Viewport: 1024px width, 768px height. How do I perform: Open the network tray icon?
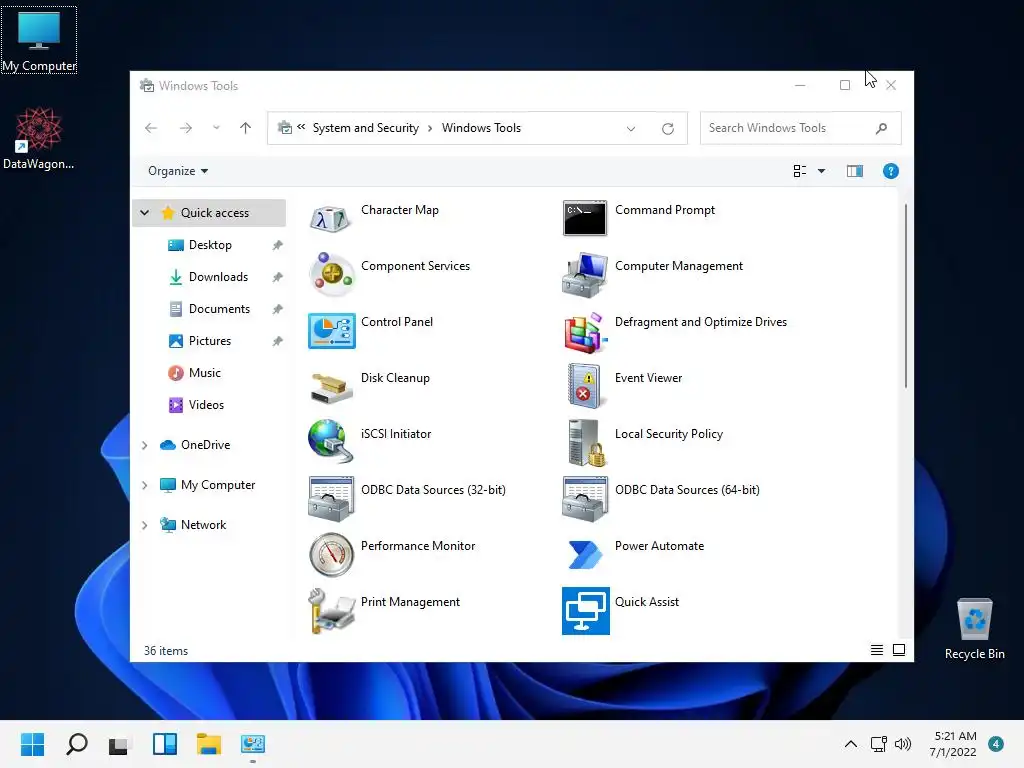tap(878, 744)
